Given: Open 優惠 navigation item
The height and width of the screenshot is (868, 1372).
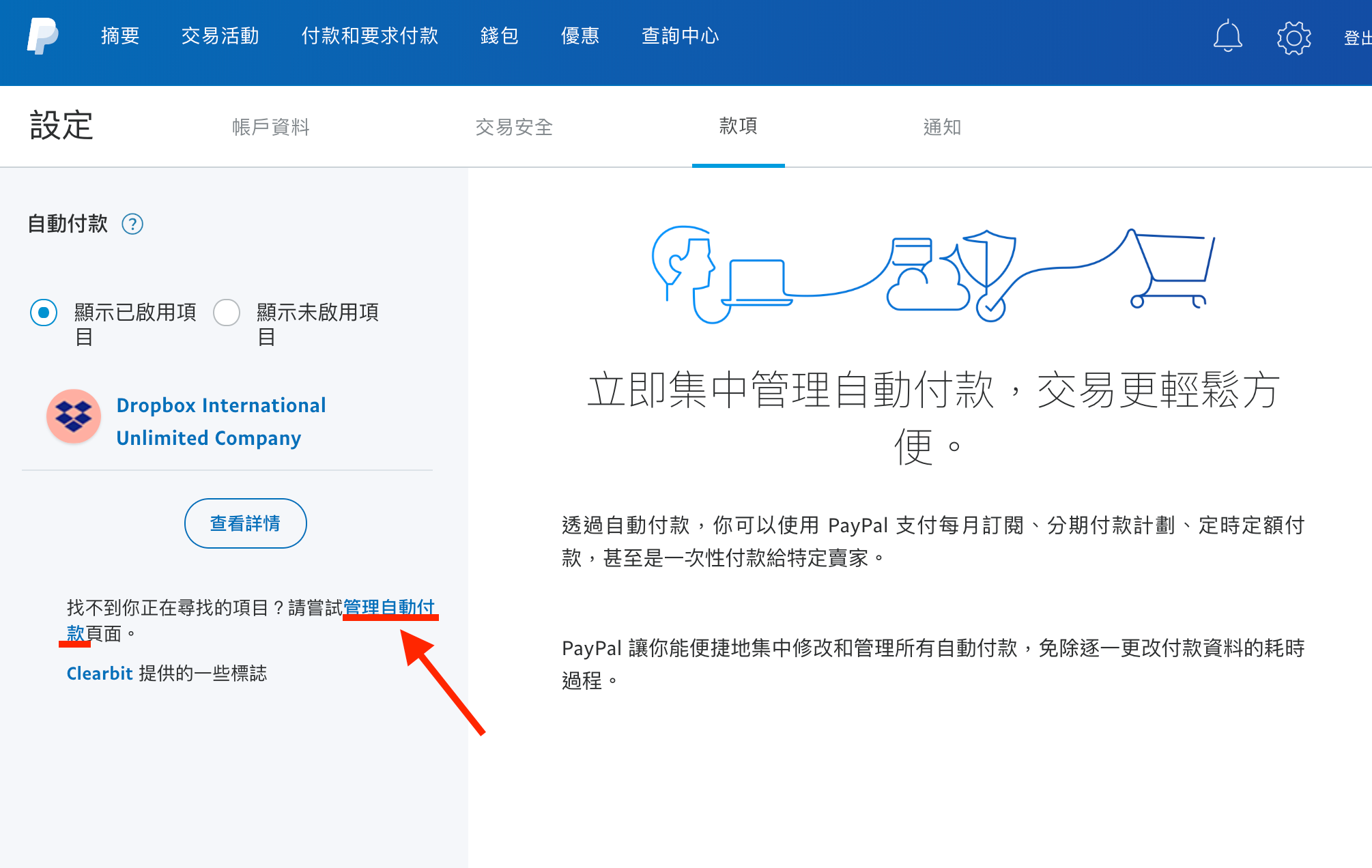Looking at the screenshot, I should click(x=580, y=36).
